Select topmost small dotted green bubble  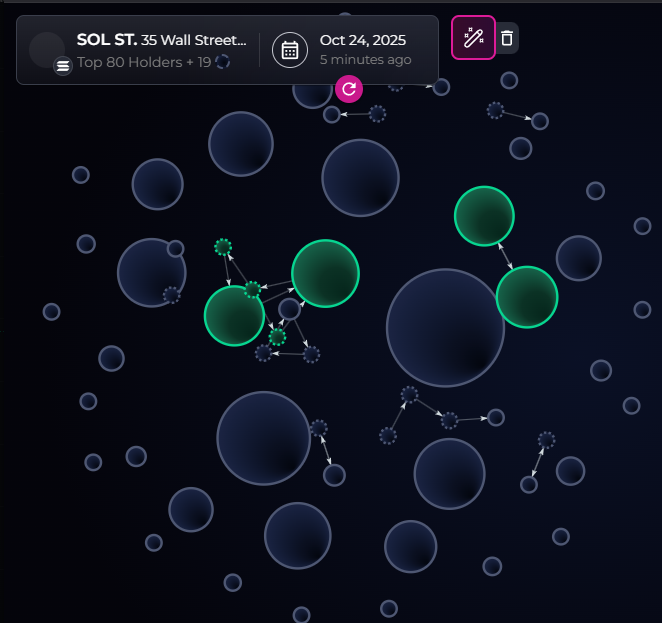[223, 247]
